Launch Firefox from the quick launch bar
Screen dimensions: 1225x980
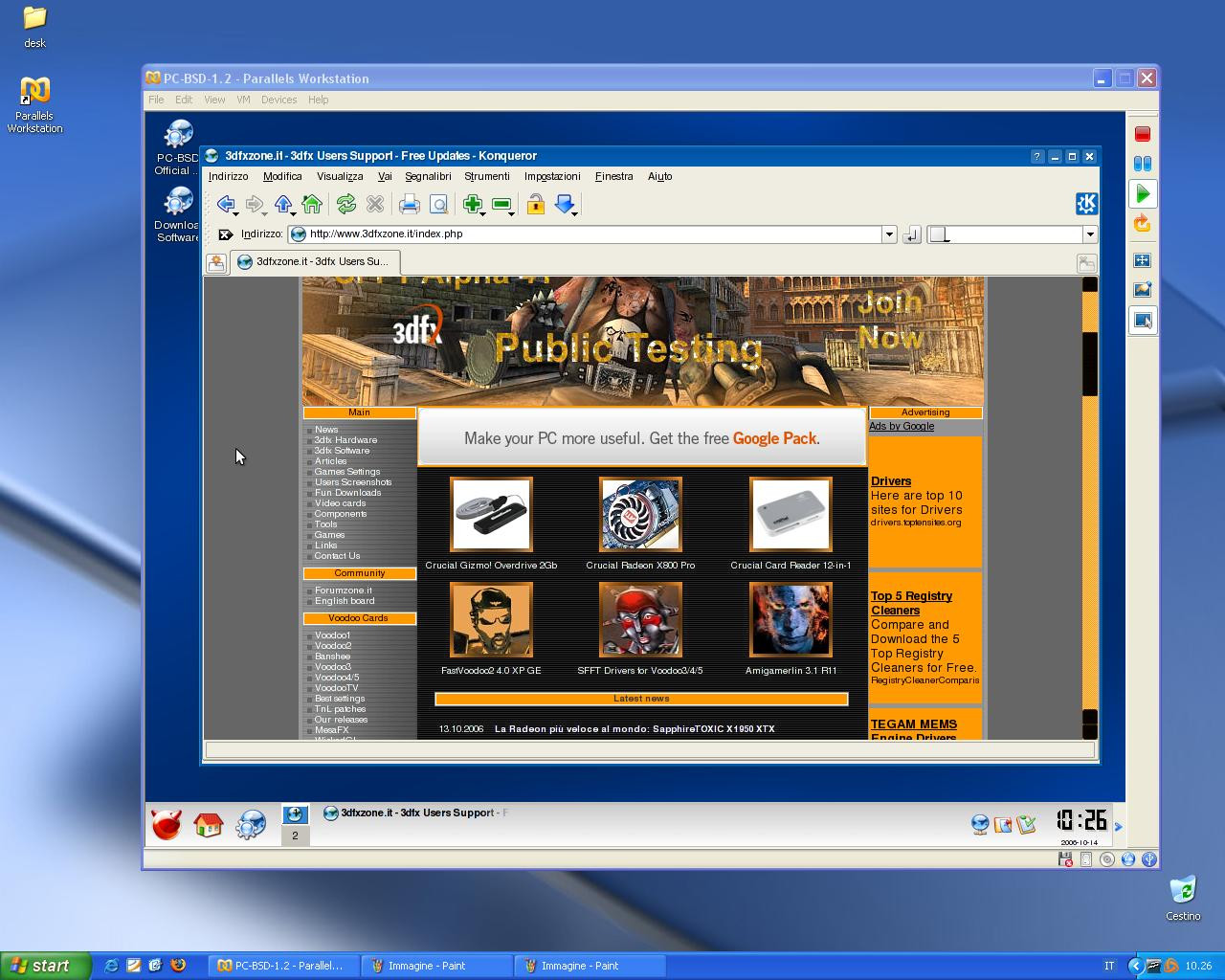click(x=177, y=966)
